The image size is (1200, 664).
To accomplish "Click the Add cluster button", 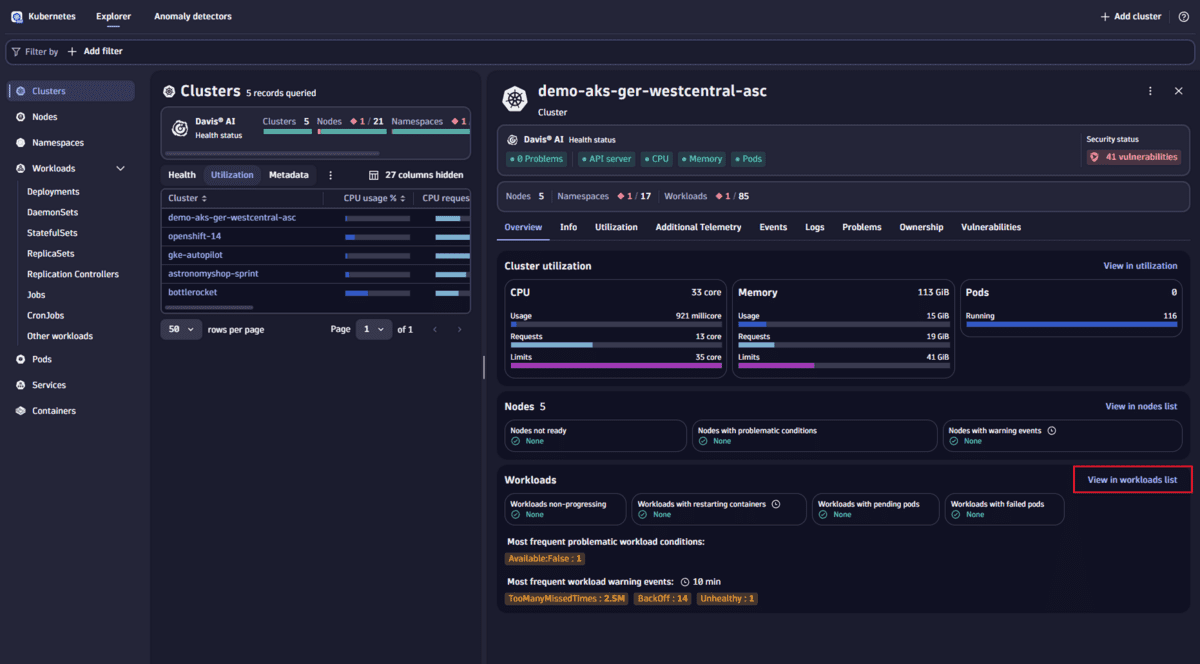I will pos(1130,16).
